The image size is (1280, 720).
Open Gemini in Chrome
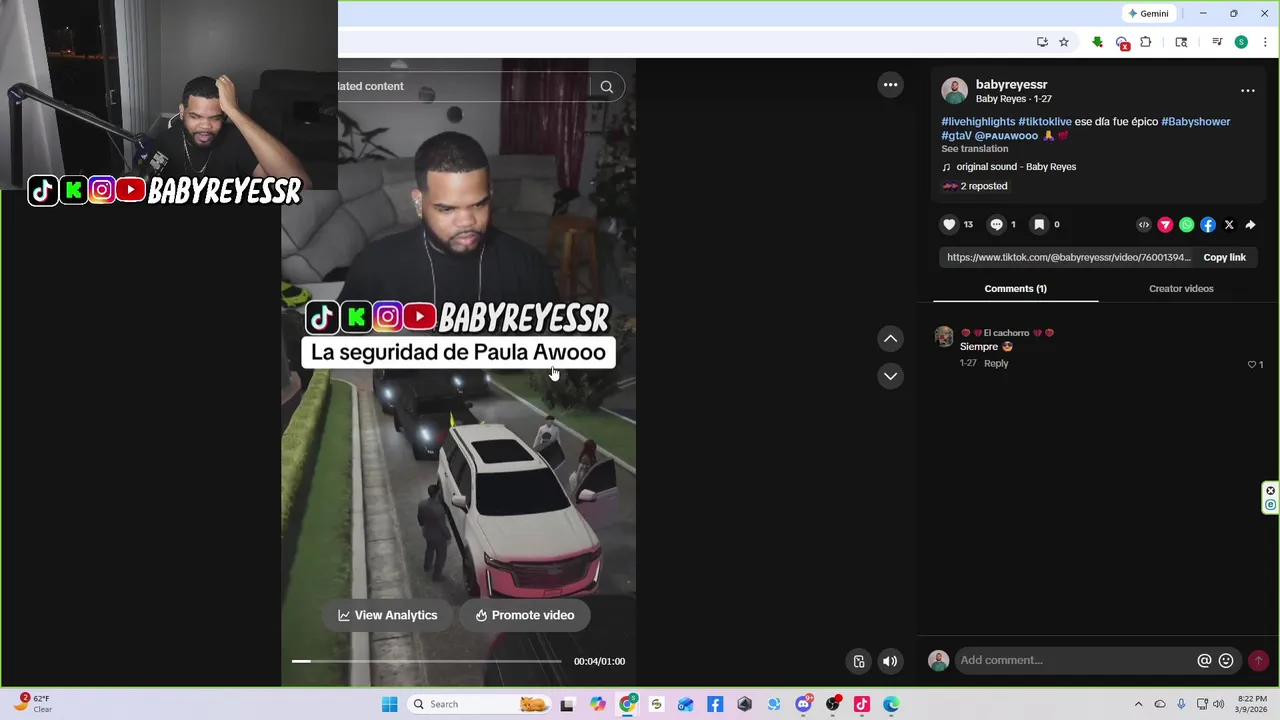pos(1148,14)
